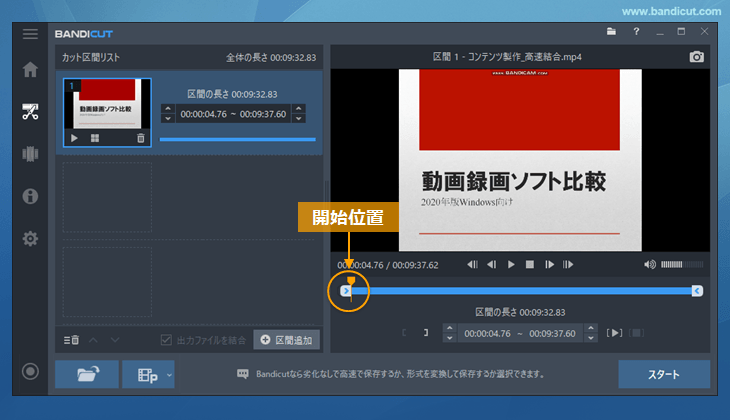Jump to previous keyframe in the player

[x=473, y=264]
